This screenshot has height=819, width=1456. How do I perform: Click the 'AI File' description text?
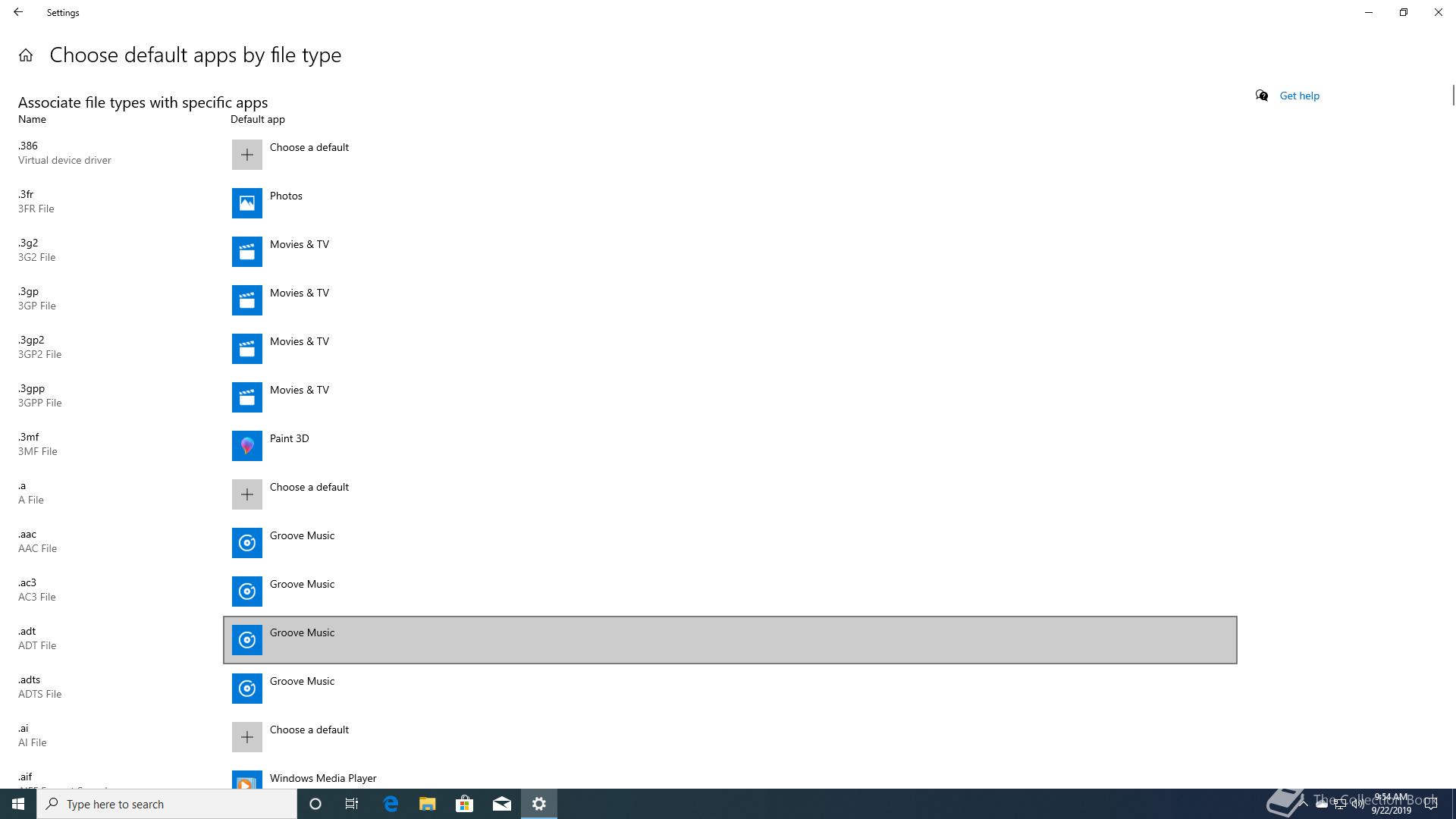33,742
